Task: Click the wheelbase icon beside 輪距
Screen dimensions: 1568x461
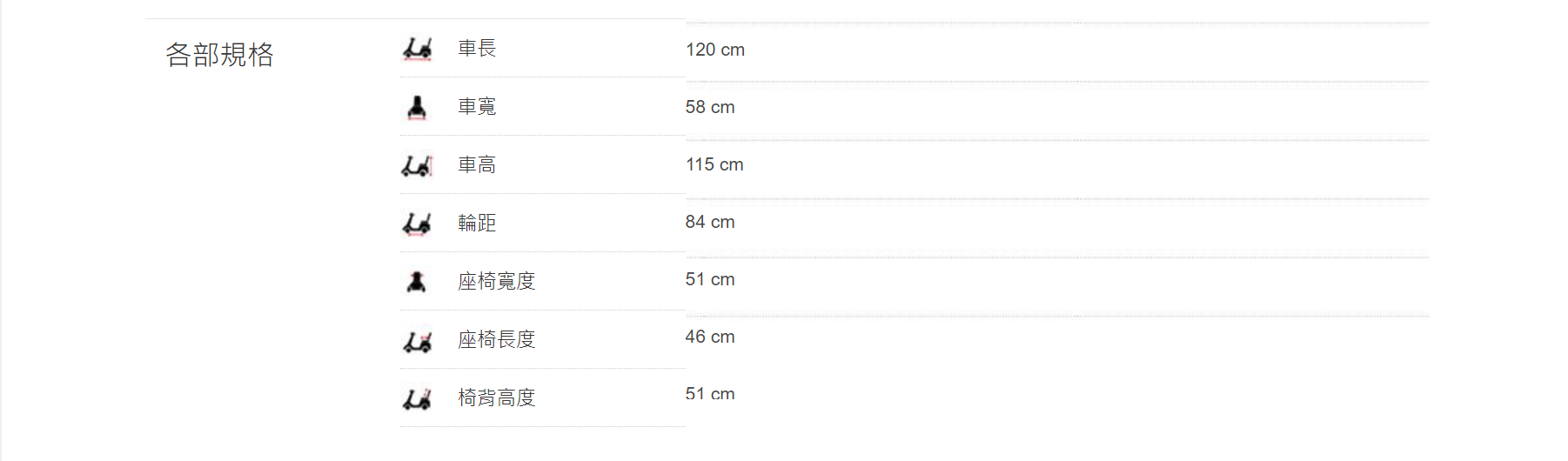Action: [x=417, y=224]
